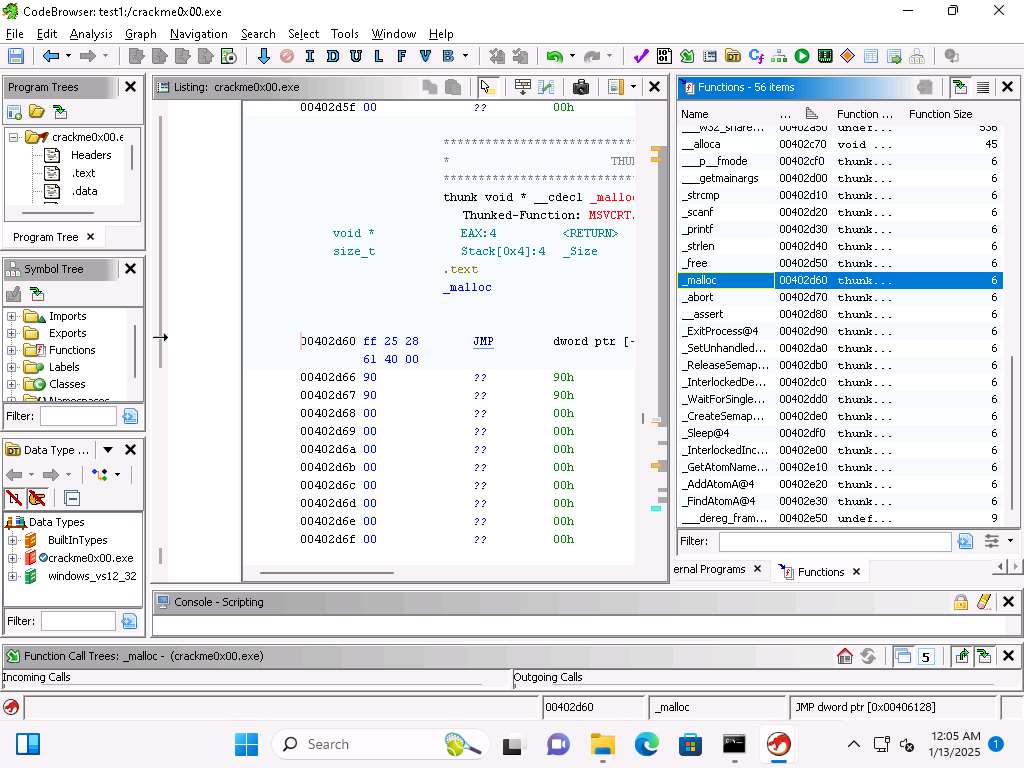Open the Analysis menu
Screen dimensions: 1024x768
point(91,34)
